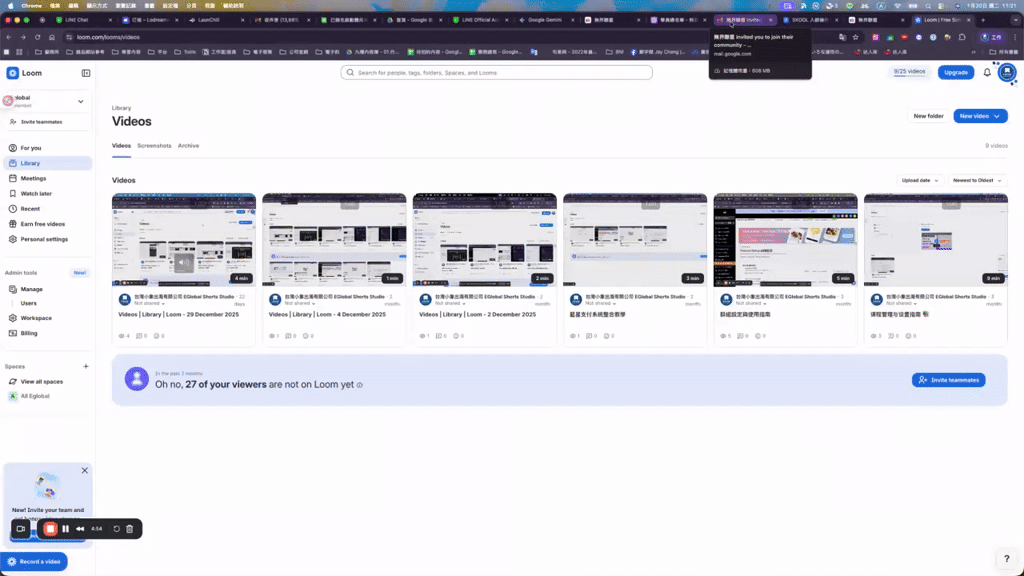Image resolution: width=1024 pixels, height=576 pixels.
Task: Rewind the recording
Action: [x=80, y=528]
